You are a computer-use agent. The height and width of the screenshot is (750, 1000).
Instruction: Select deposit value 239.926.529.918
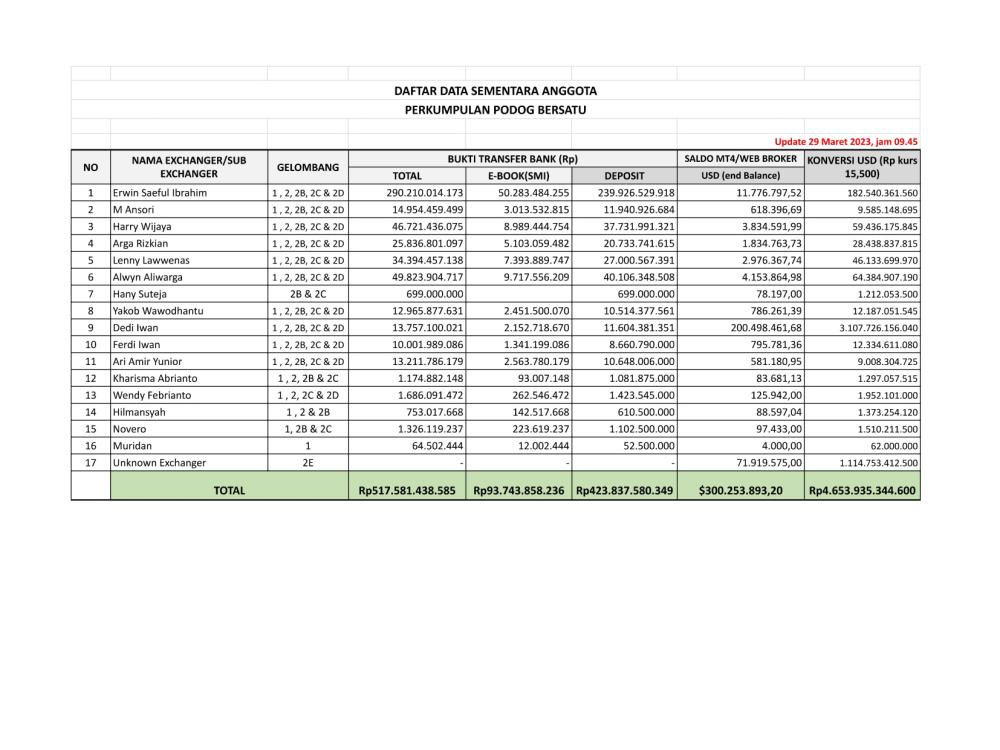(636, 193)
